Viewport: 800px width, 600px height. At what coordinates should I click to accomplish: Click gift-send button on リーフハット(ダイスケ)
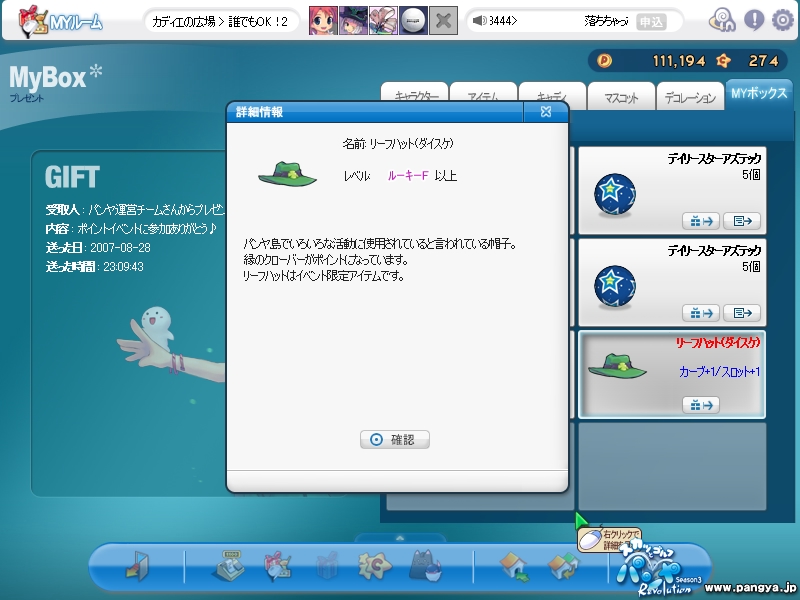point(701,405)
